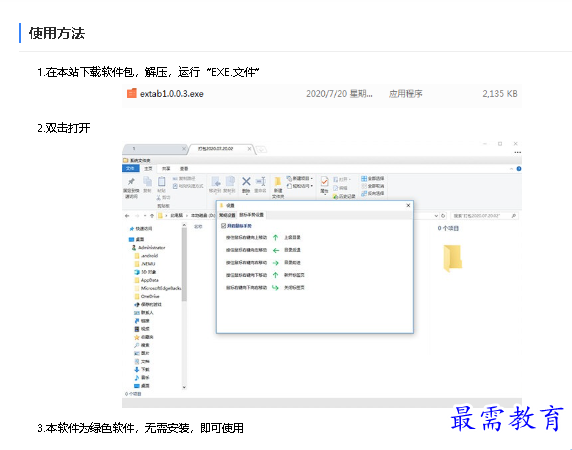Screen dimensions: 572x450
Task: Click the Properties checkmark icon
Action: [x=324, y=181]
